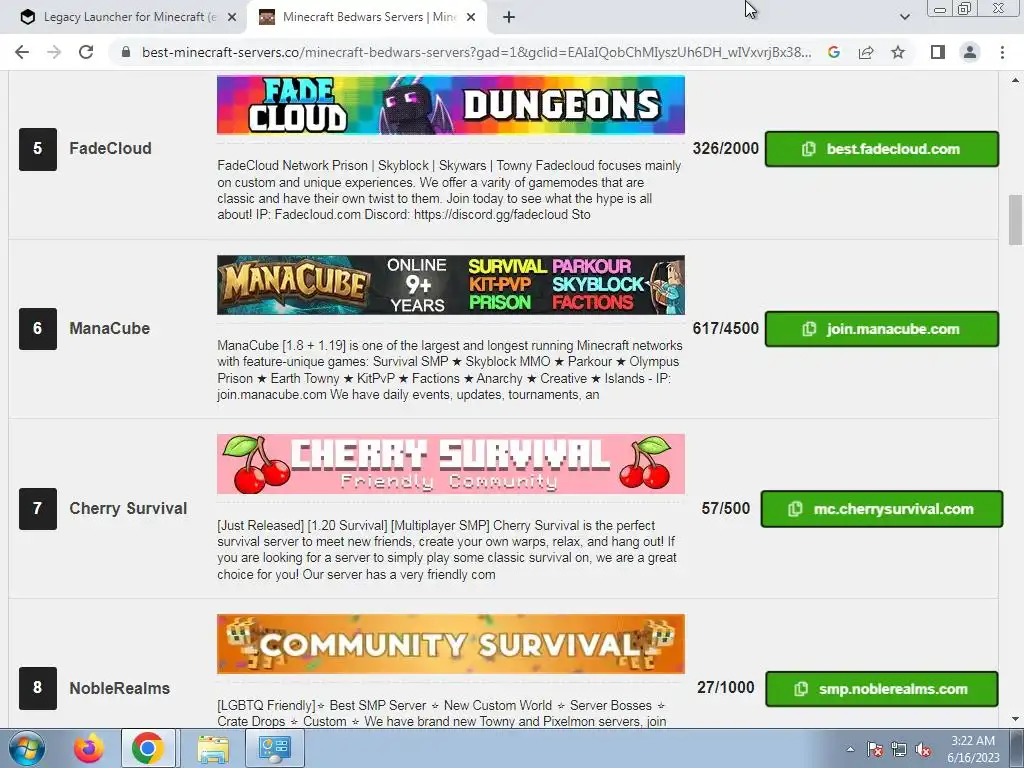Screen dimensions: 1024x768
Task: Open the FadeCloud server name link
Action: (x=110, y=149)
